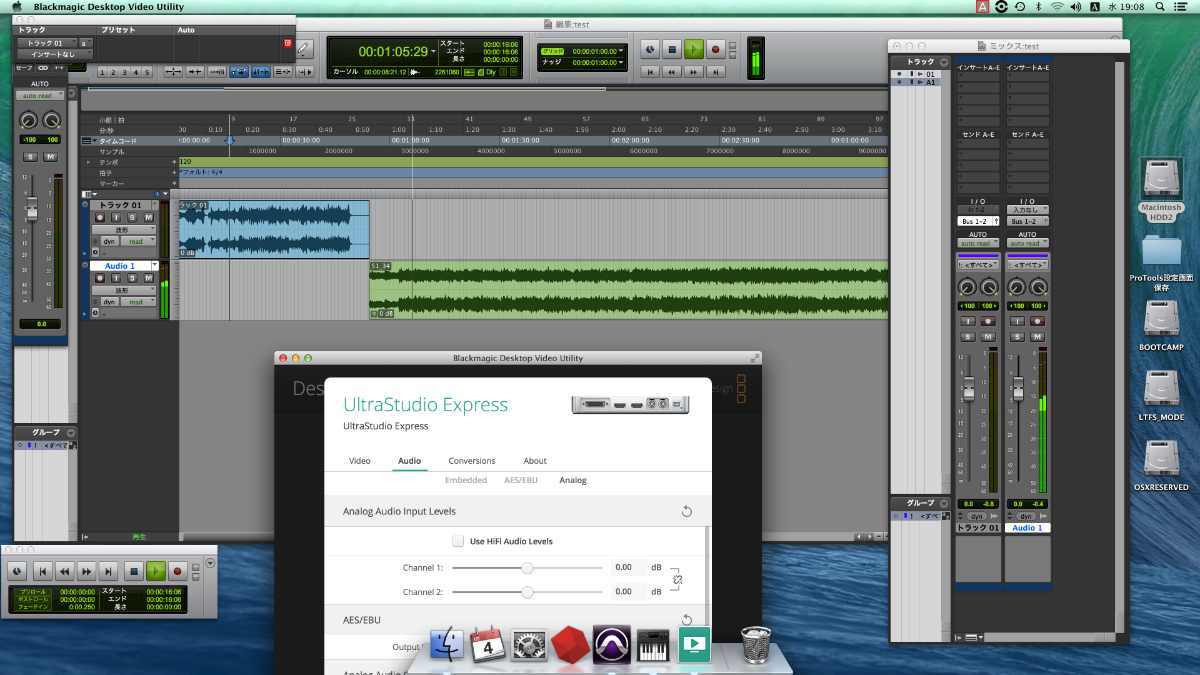Click Play in the floating Transport window
The image size is (1200, 675).
click(x=156, y=571)
